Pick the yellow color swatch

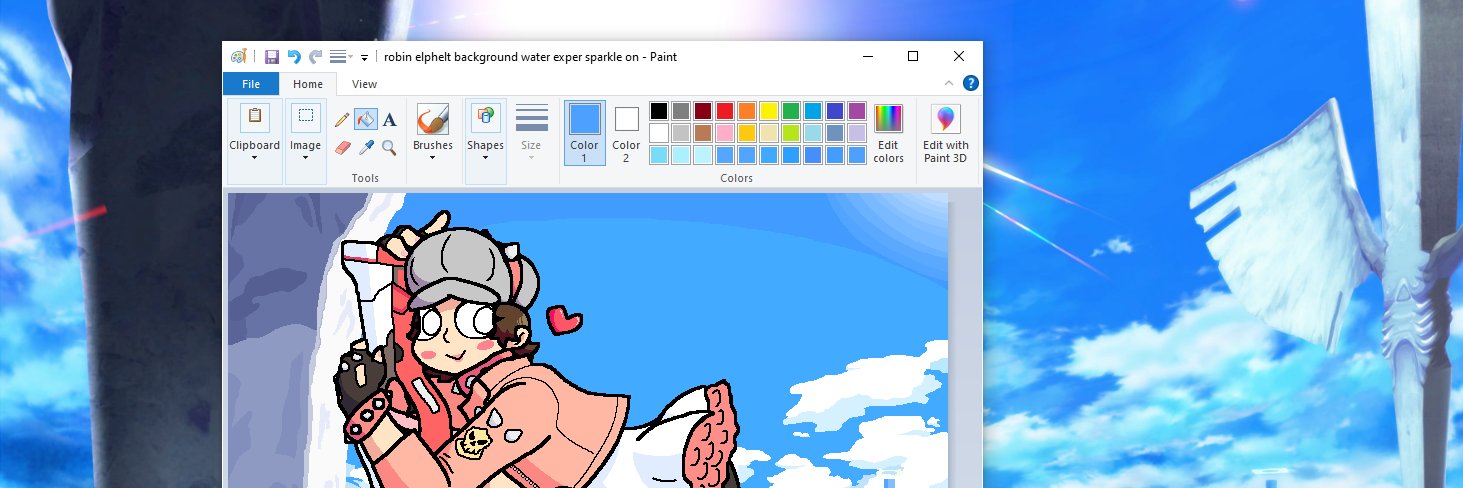pyautogui.click(x=769, y=111)
